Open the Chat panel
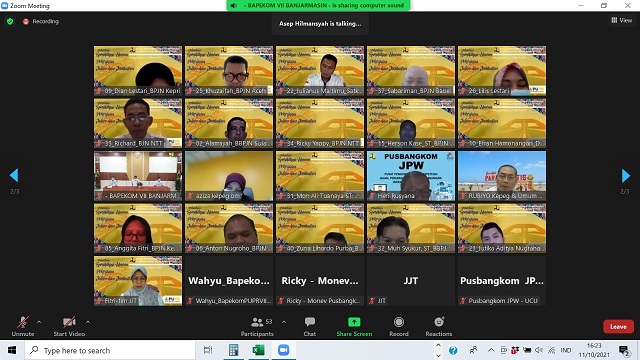Screen dimensions: 640x360 310,327
